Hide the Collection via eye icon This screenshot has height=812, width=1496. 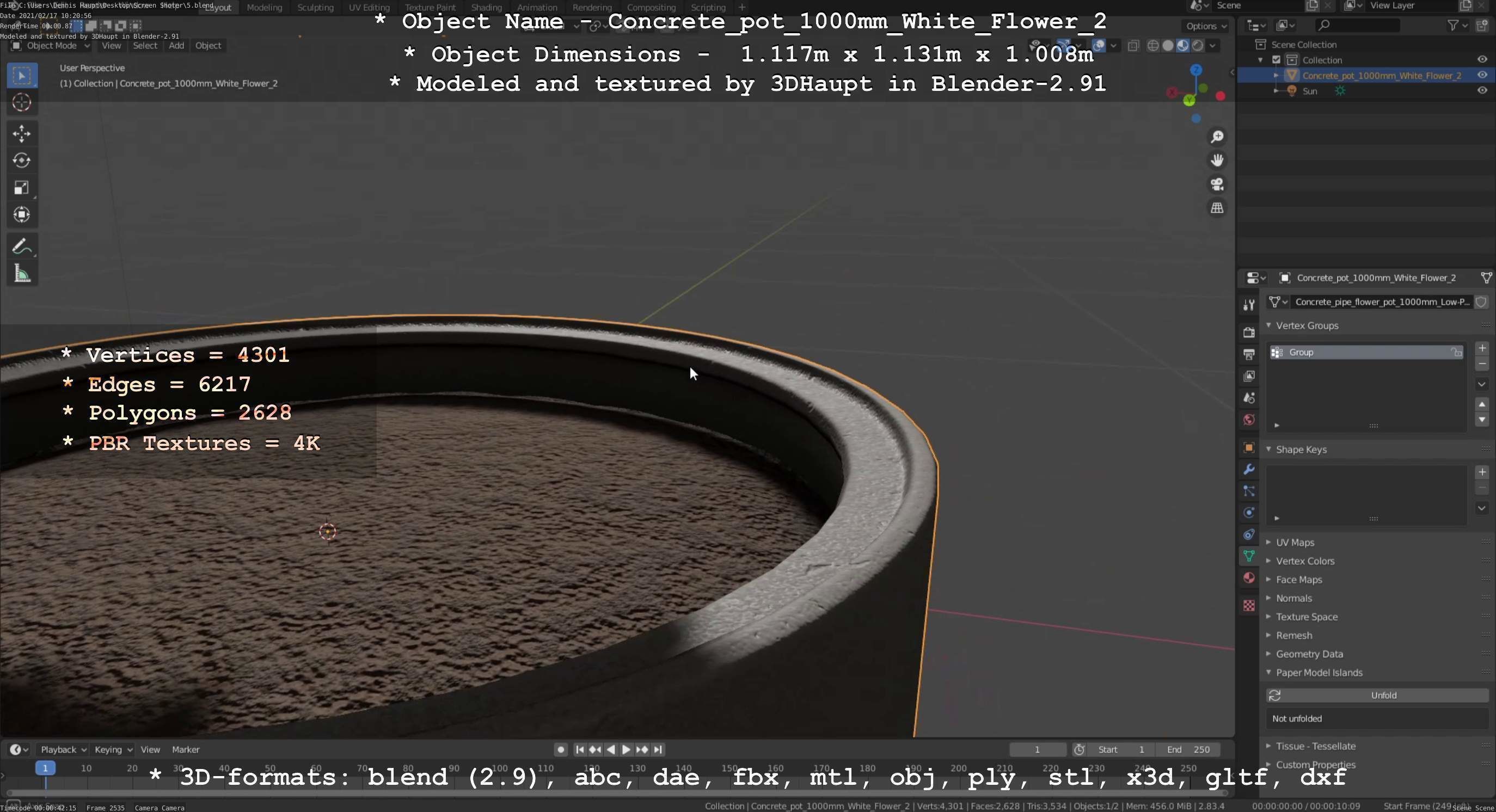(1482, 60)
